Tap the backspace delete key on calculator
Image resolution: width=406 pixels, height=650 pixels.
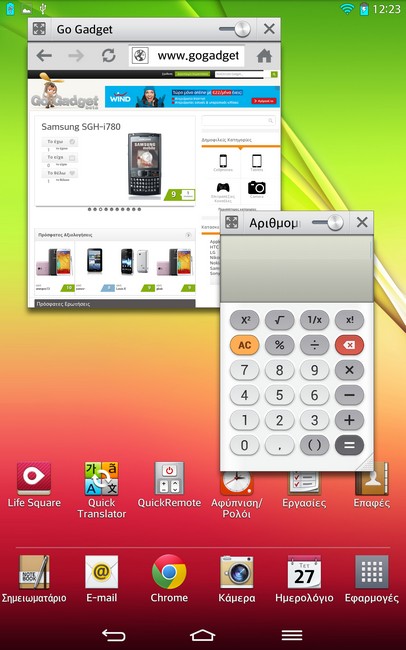(x=349, y=345)
